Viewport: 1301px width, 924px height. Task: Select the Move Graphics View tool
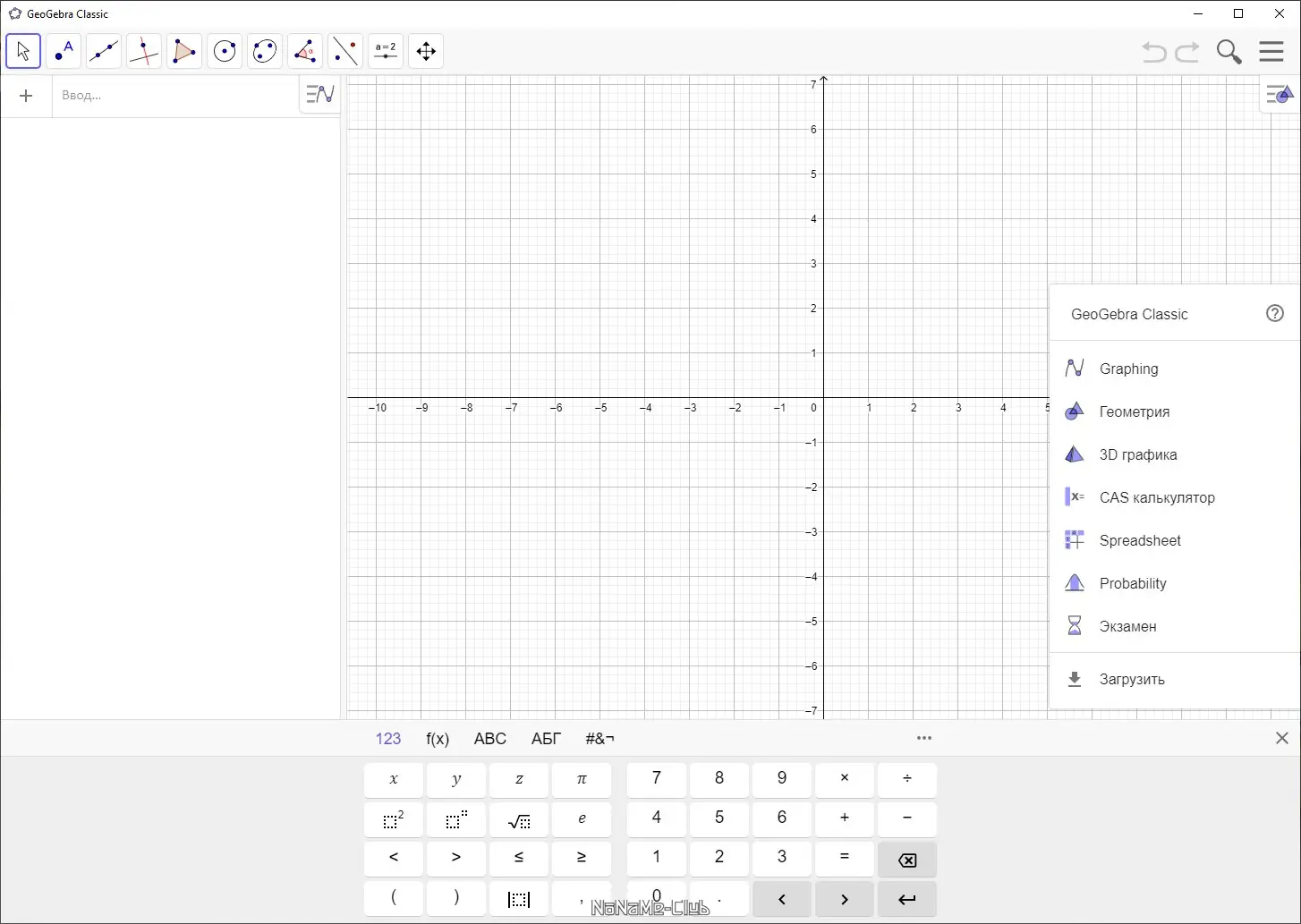(426, 51)
